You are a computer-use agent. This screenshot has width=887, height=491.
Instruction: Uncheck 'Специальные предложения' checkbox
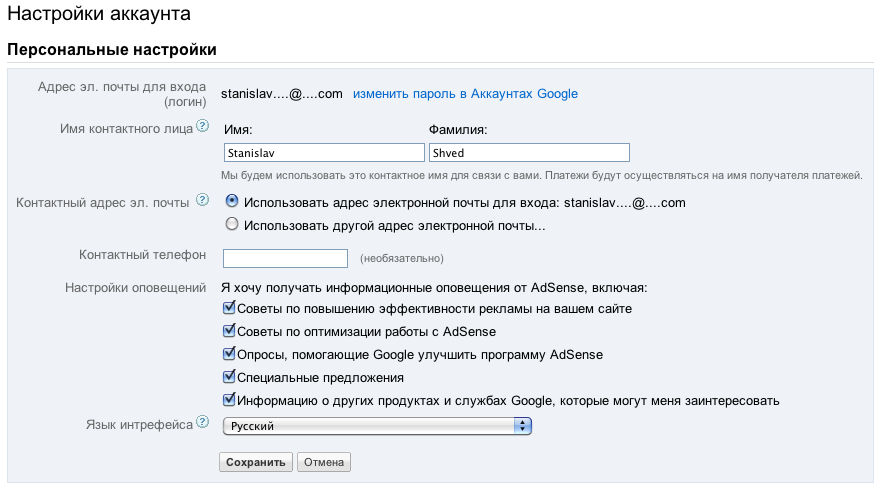(x=228, y=378)
